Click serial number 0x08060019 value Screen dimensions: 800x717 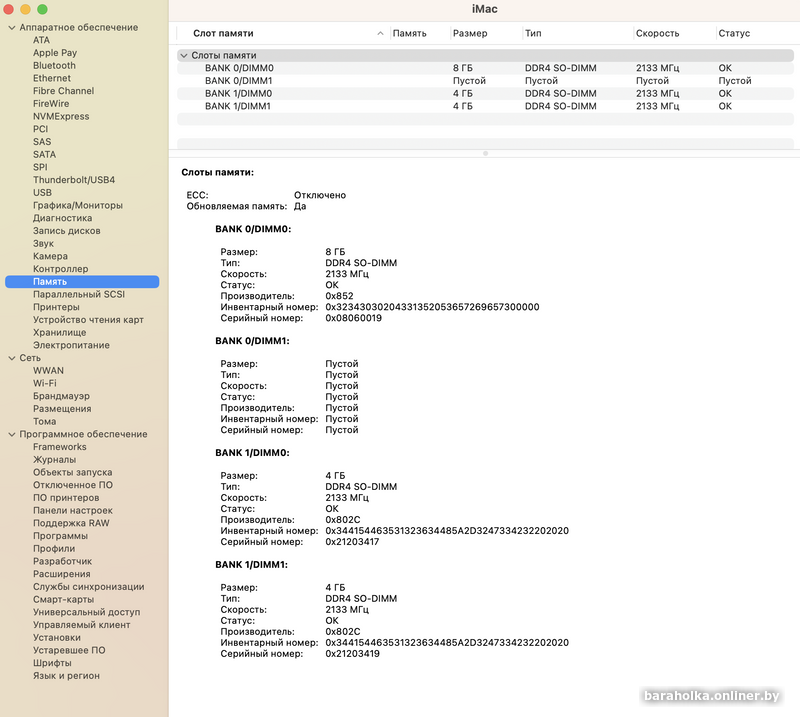[x=354, y=318]
